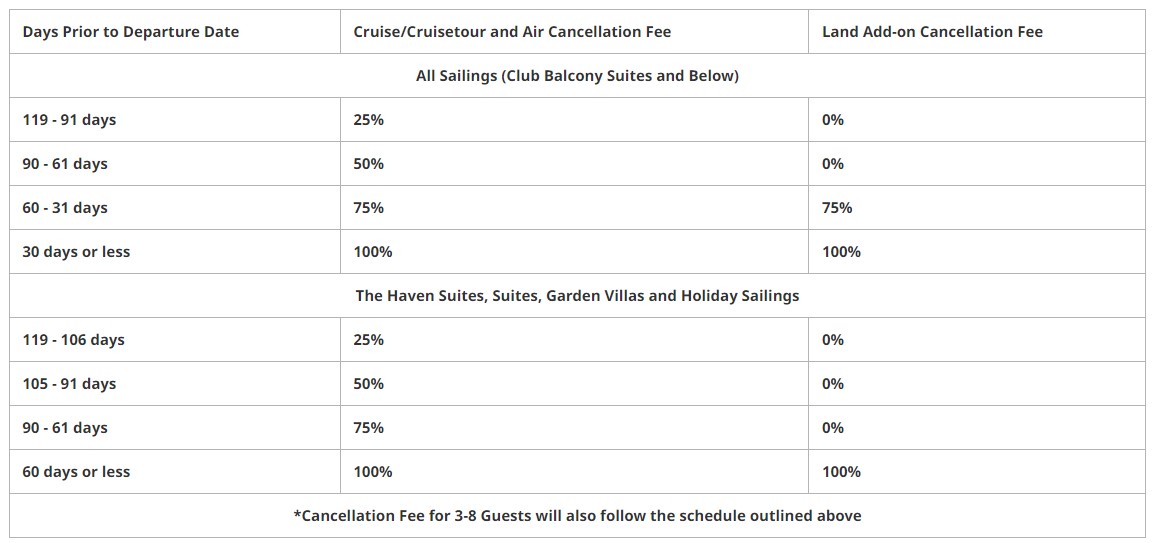Click 100% cruise fee for 30 days or less
Screen dimensions: 1153x543
coord(373,252)
